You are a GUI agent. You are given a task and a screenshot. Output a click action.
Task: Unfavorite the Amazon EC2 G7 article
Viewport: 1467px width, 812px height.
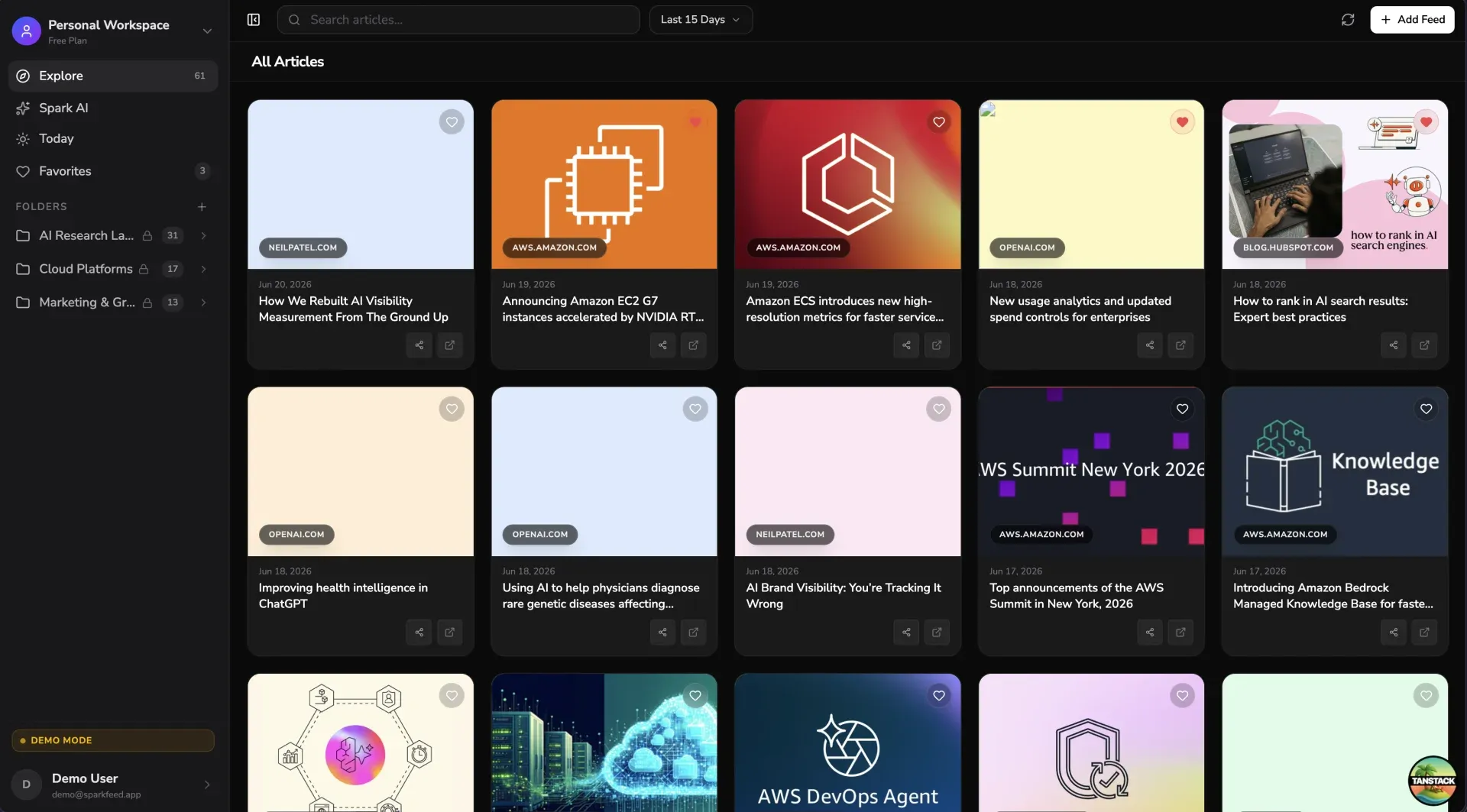point(695,122)
